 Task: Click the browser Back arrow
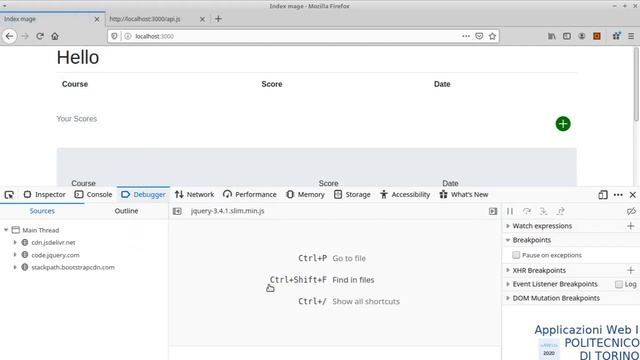tap(9, 36)
